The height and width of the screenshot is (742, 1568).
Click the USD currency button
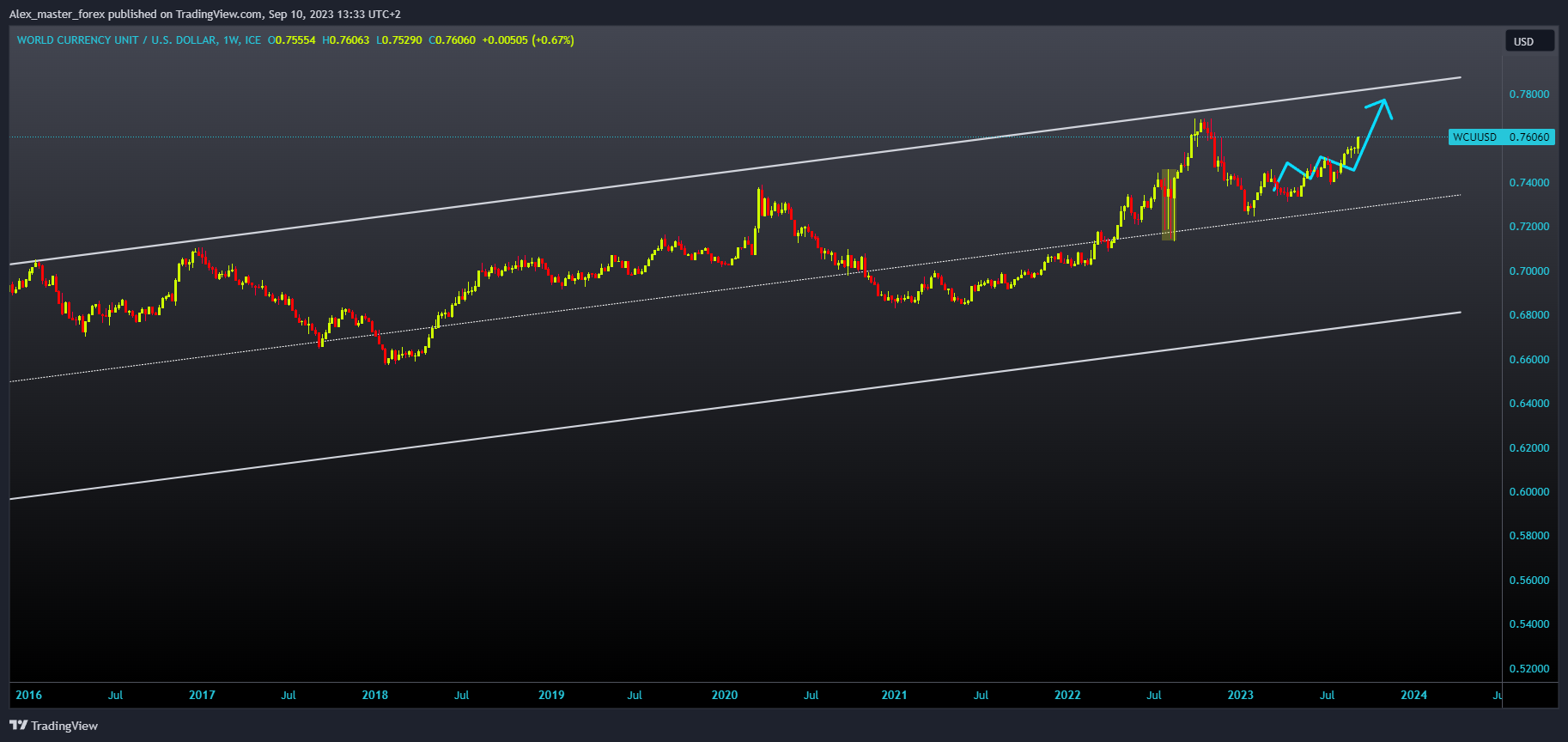(1529, 41)
